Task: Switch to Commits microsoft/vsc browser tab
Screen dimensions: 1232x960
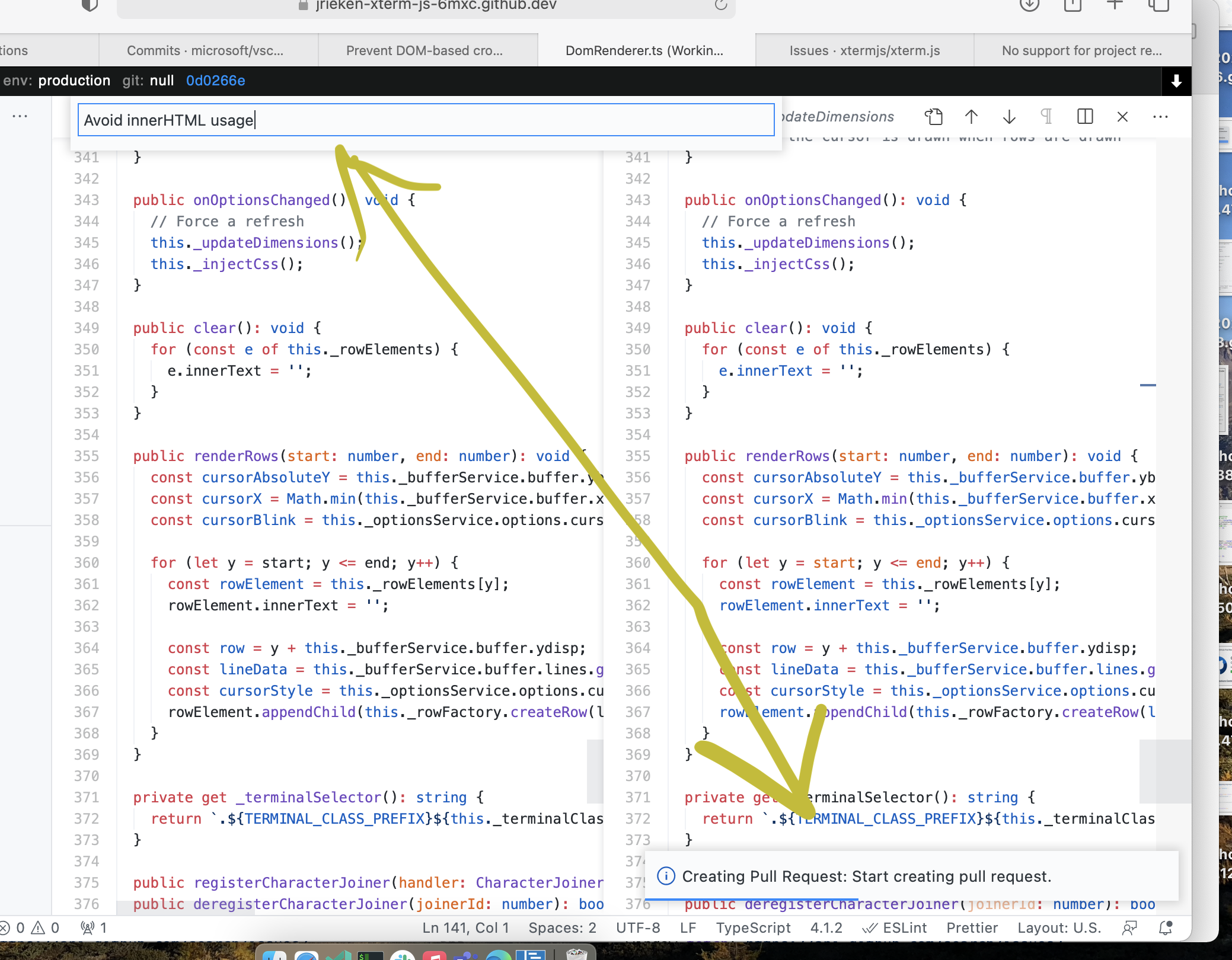Action: click(205, 50)
